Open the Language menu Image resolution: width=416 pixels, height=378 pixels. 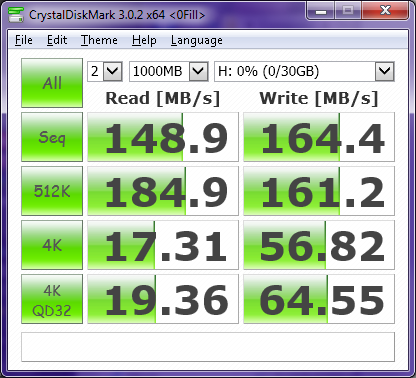click(x=197, y=40)
